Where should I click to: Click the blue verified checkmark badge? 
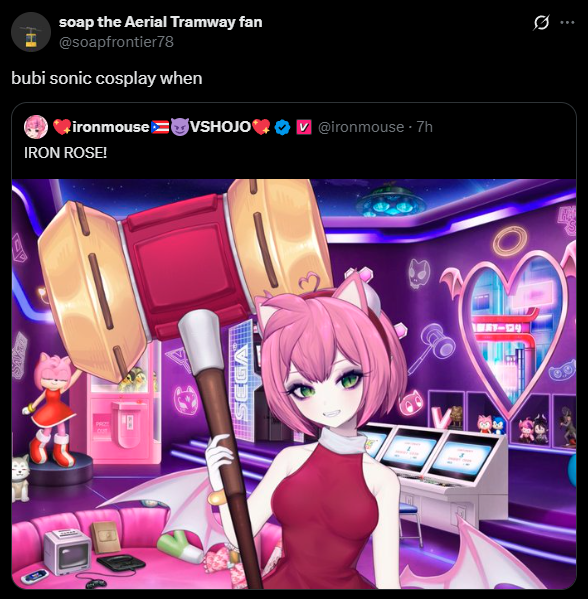[x=282, y=127]
